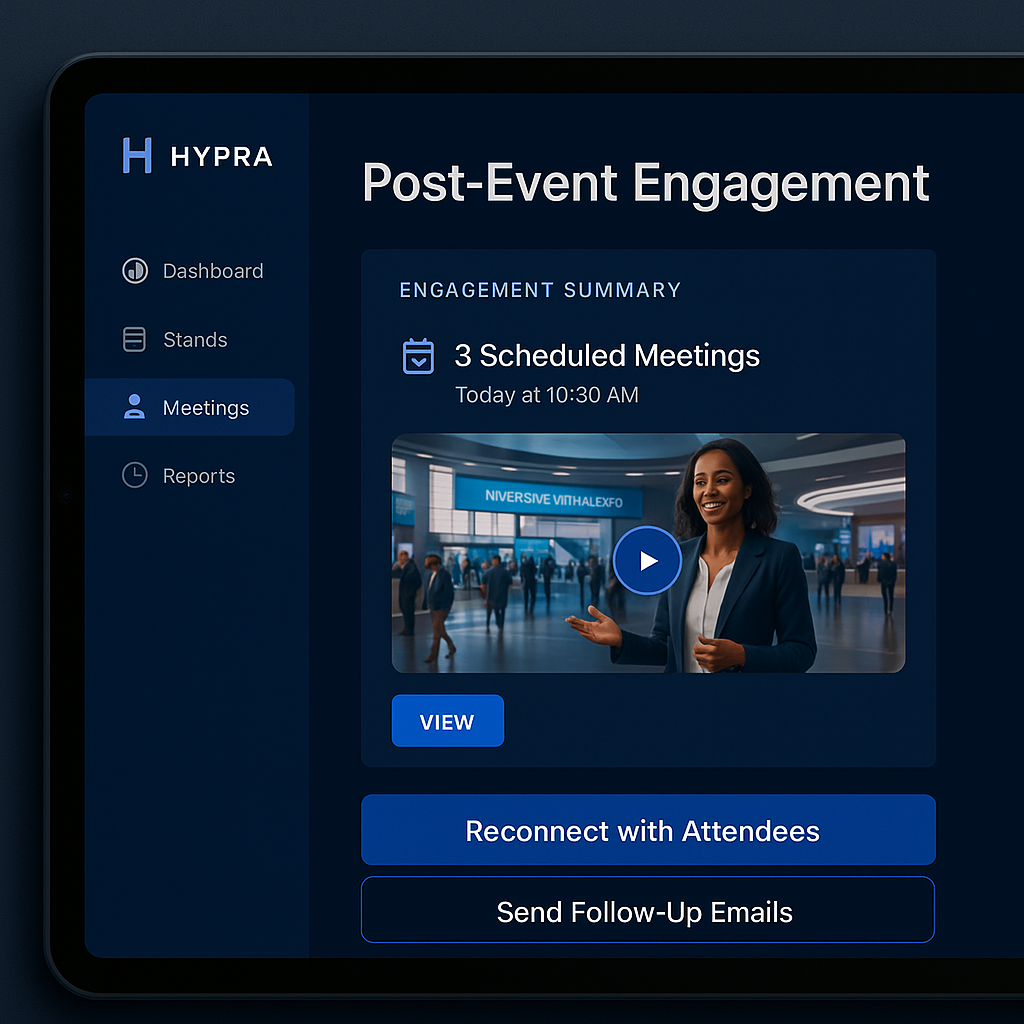Viewport: 1024px width, 1024px height.
Task: Click the Meetings person icon
Action: coord(135,407)
